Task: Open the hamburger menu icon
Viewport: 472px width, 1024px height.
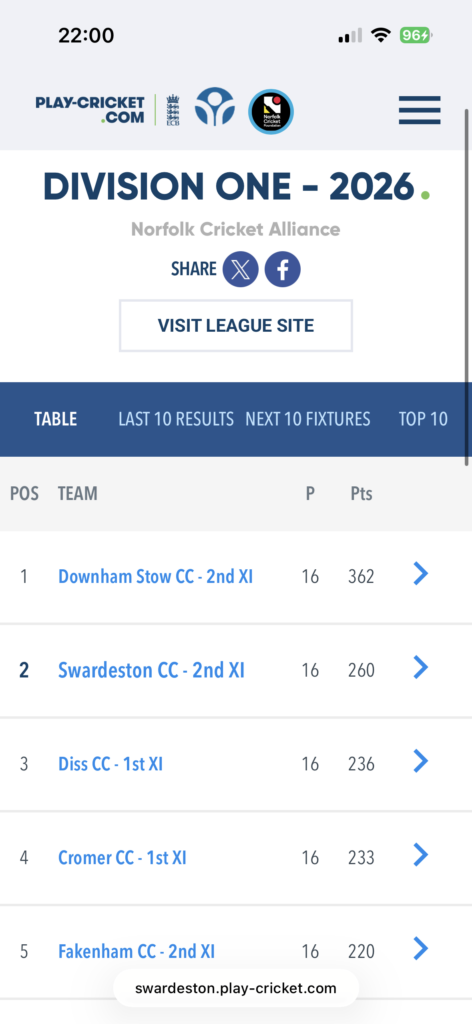Action: (419, 110)
